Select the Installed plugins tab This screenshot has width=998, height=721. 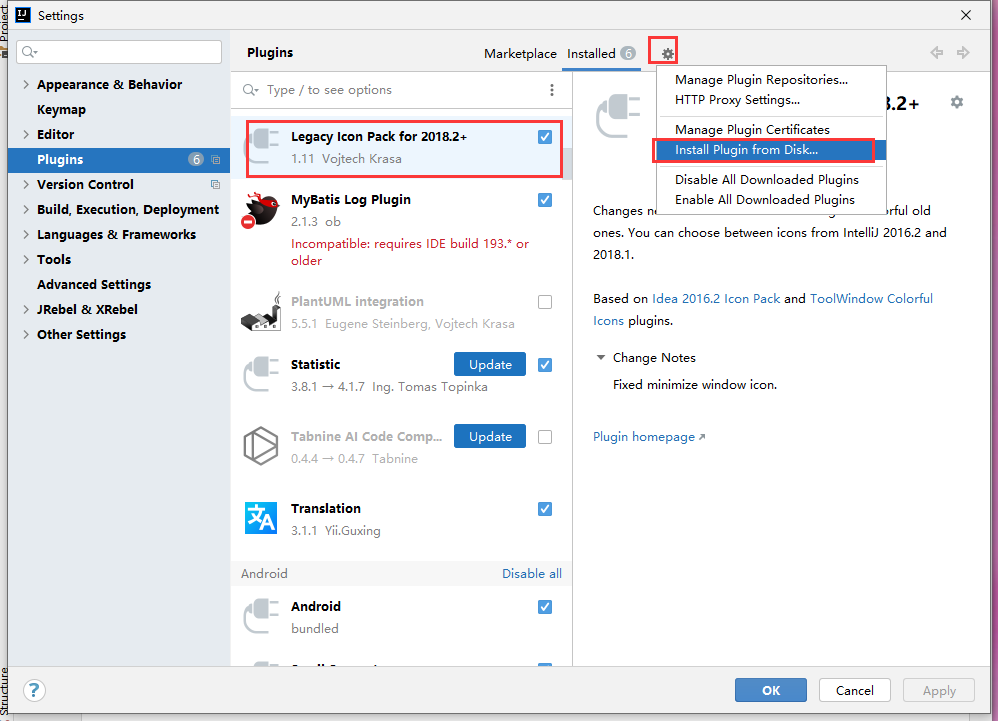click(x=601, y=54)
